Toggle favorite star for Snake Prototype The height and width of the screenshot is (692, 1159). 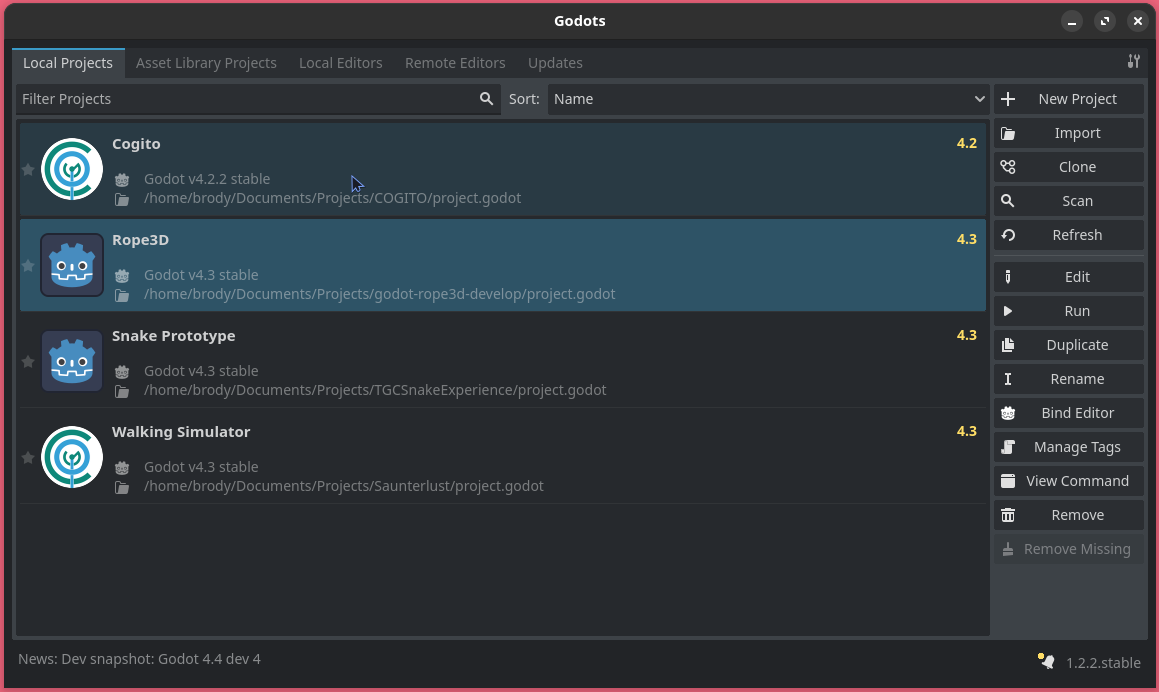(28, 362)
